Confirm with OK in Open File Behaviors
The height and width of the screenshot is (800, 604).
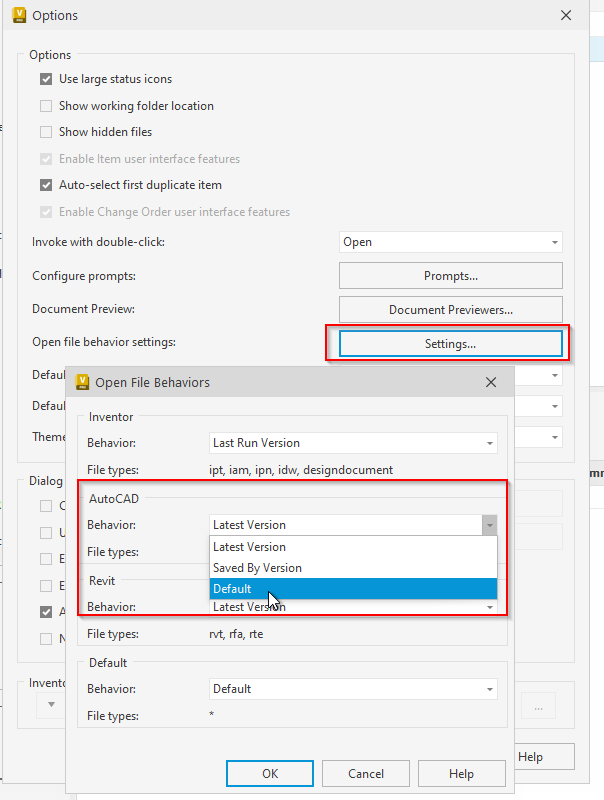269,773
